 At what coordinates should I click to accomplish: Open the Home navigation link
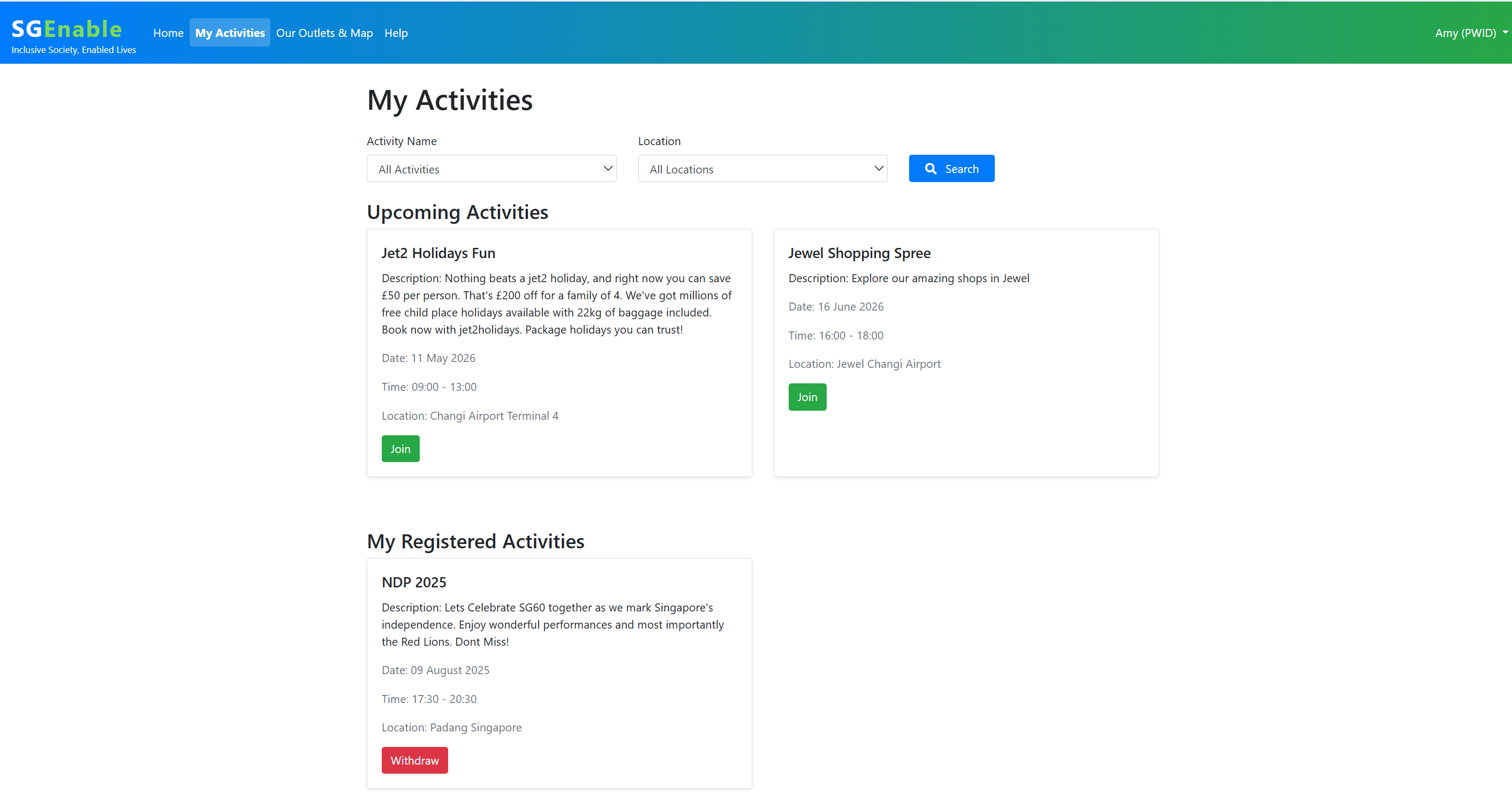click(168, 33)
